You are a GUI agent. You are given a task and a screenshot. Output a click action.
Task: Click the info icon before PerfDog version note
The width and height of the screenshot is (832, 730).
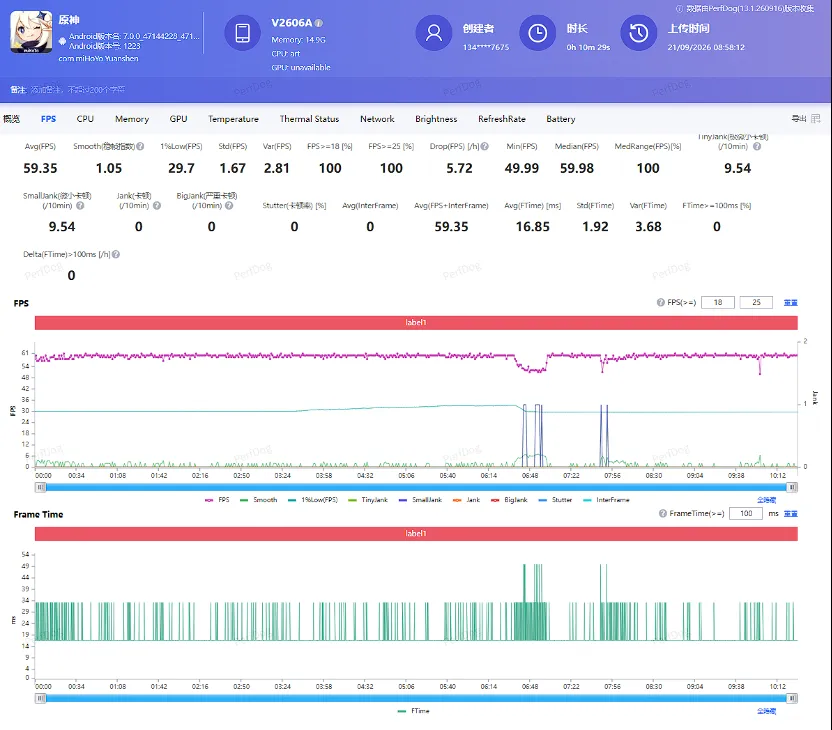point(679,8)
